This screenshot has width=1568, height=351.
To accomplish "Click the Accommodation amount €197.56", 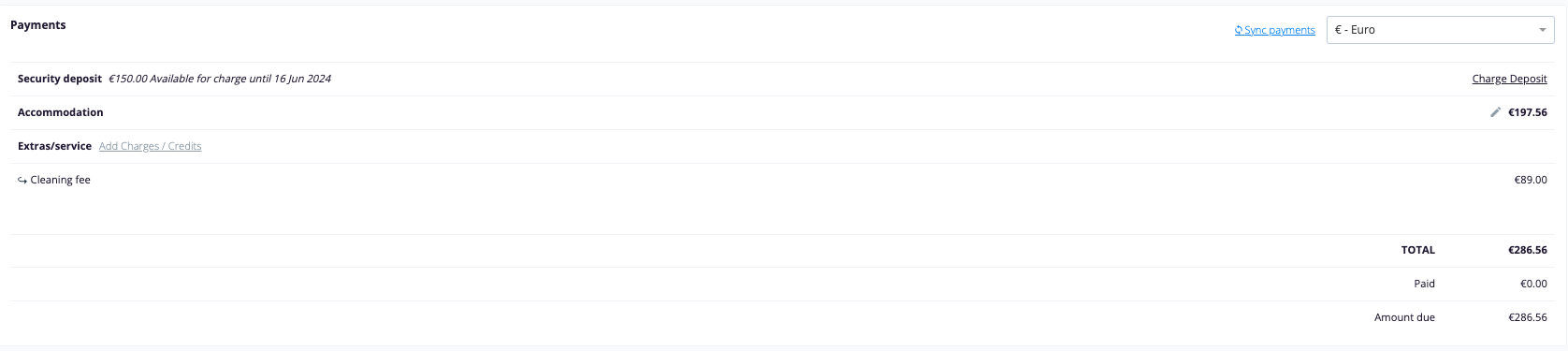I will (x=1527, y=112).
